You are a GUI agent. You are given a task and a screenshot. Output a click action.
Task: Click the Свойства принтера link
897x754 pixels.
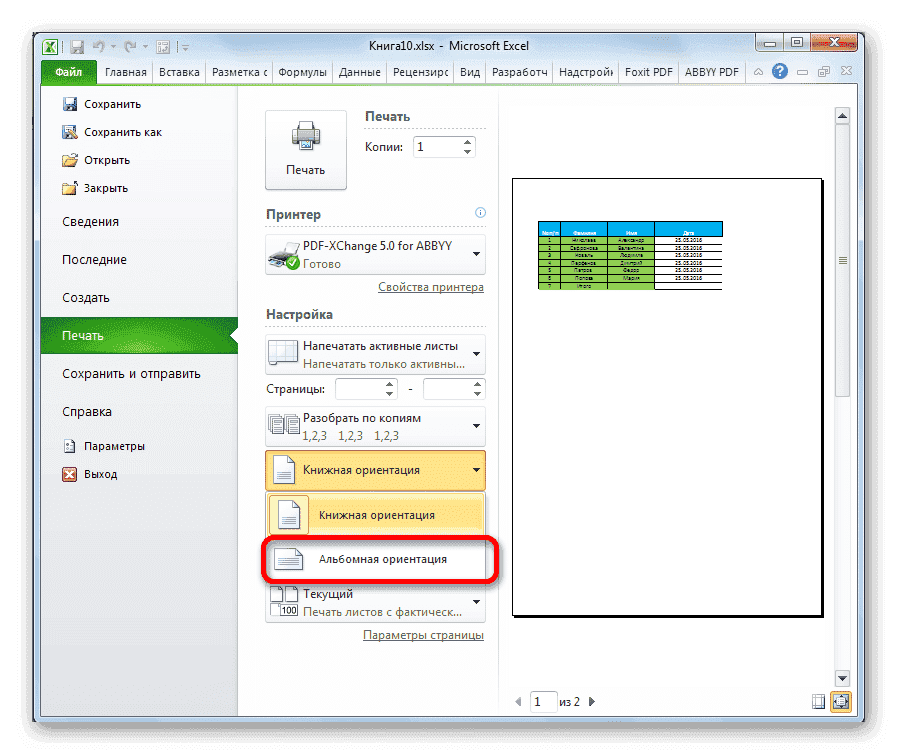click(x=430, y=287)
